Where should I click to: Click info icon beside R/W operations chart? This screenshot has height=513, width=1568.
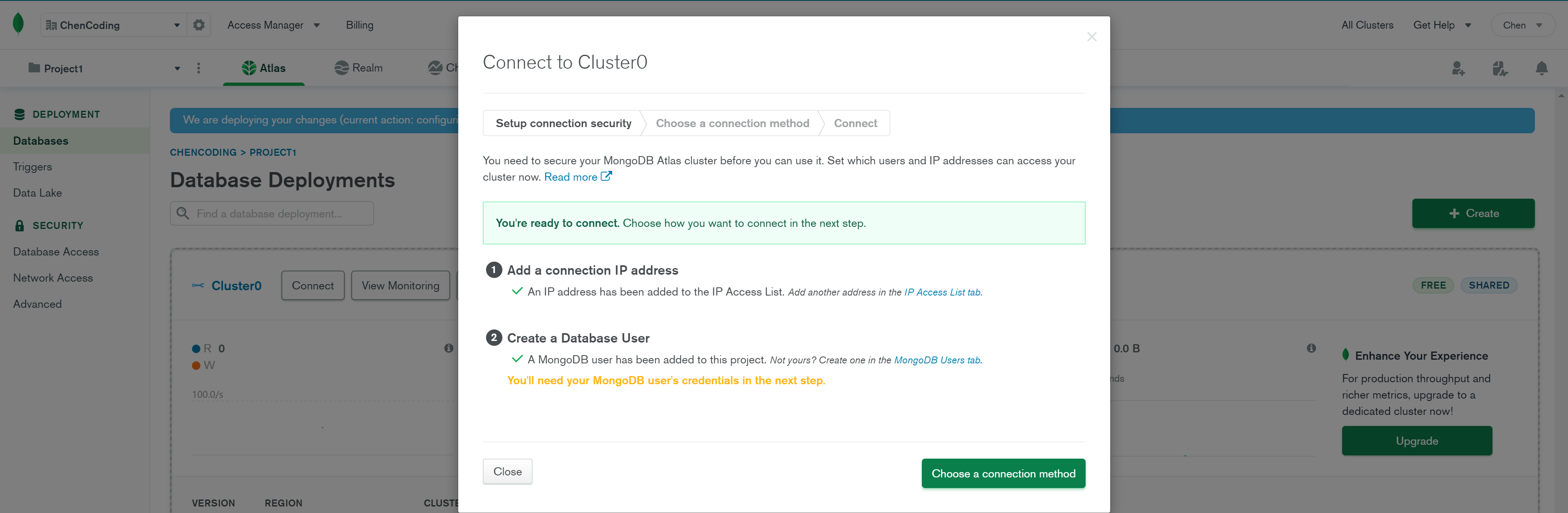(448, 349)
